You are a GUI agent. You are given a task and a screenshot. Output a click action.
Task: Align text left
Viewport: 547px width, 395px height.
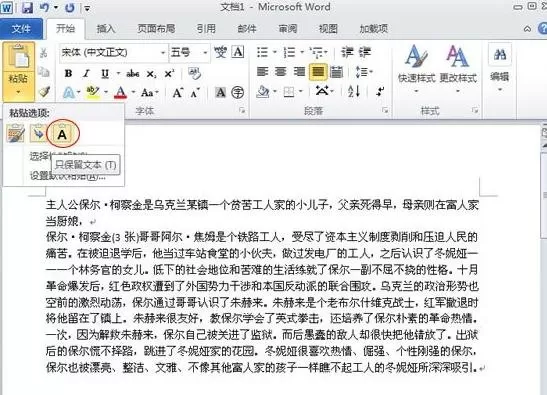(262, 72)
